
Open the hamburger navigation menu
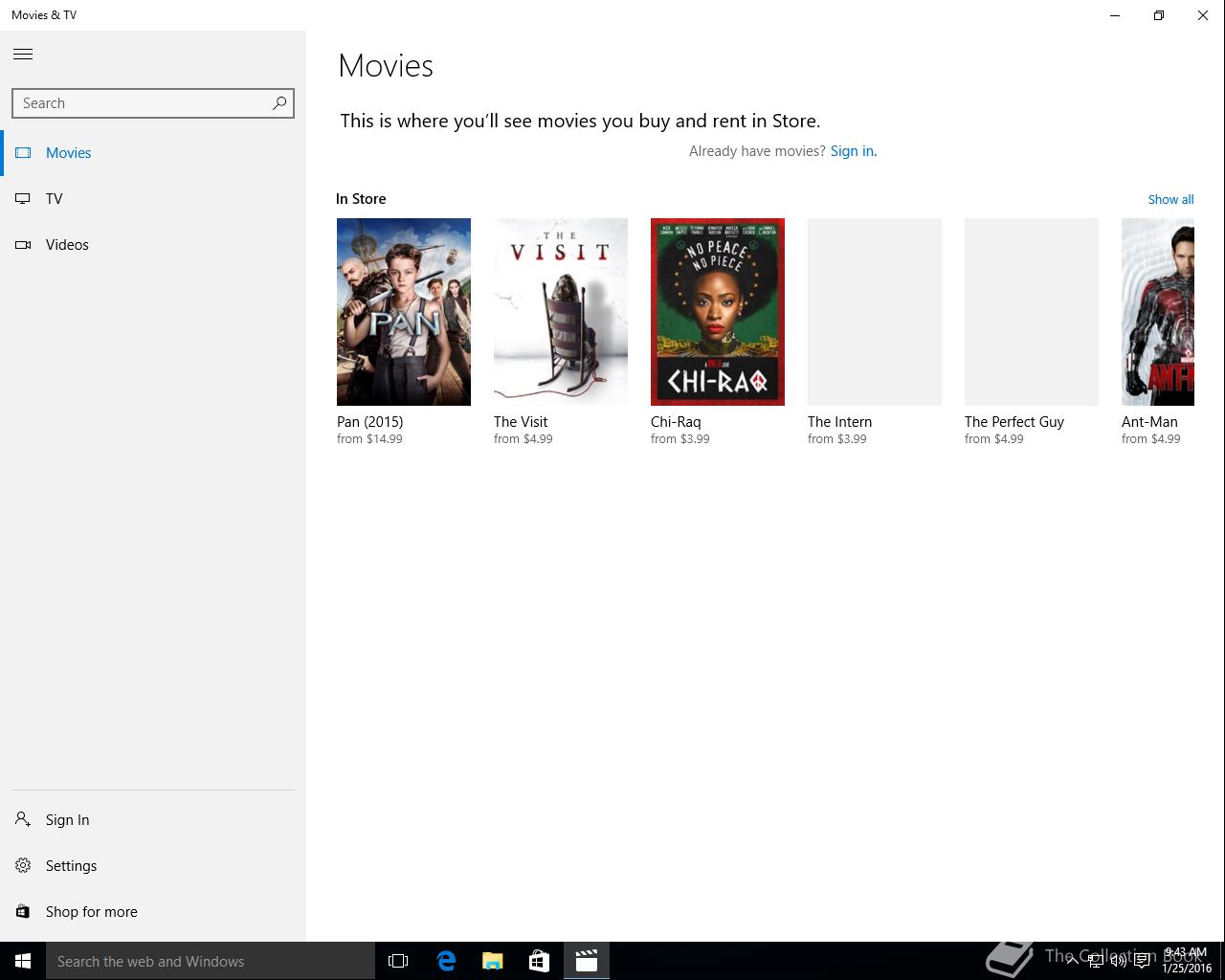(23, 55)
